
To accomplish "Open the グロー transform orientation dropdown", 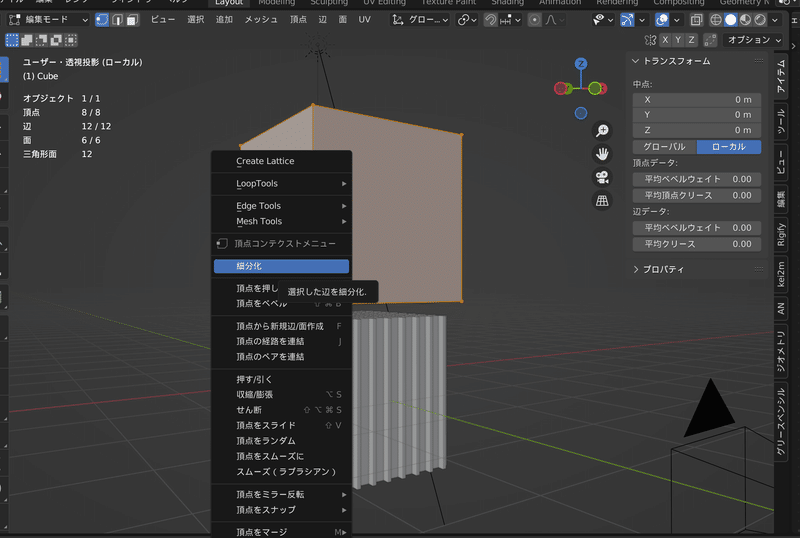I will 420,20.
